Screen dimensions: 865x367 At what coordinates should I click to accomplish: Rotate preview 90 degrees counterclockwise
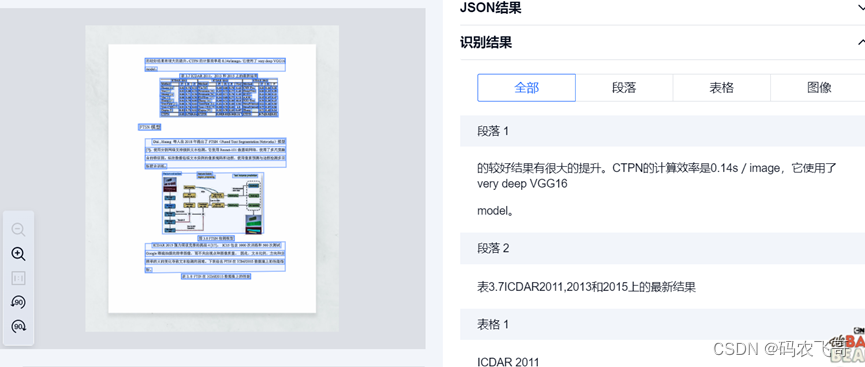coord(18,302)
